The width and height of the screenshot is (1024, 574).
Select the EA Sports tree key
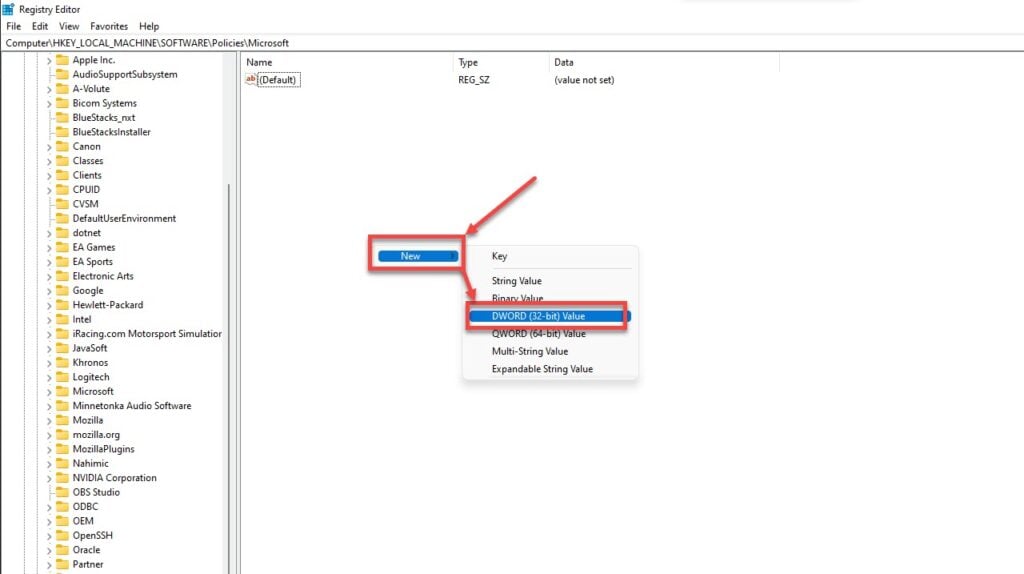pos(93,262)
